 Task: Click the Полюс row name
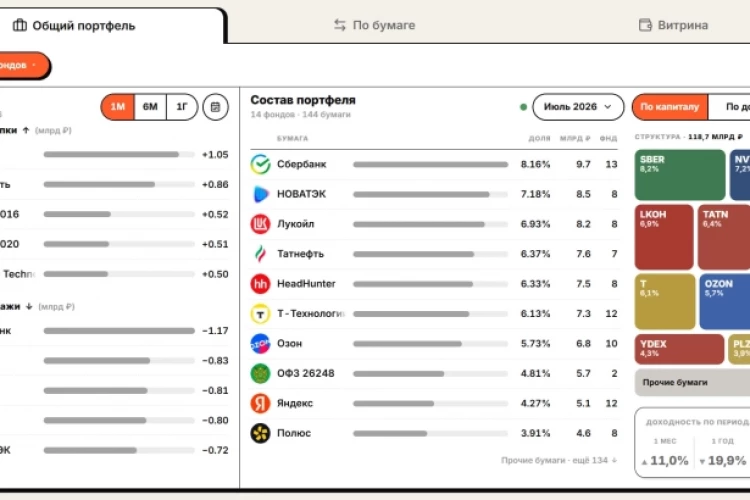click(294, 433)
